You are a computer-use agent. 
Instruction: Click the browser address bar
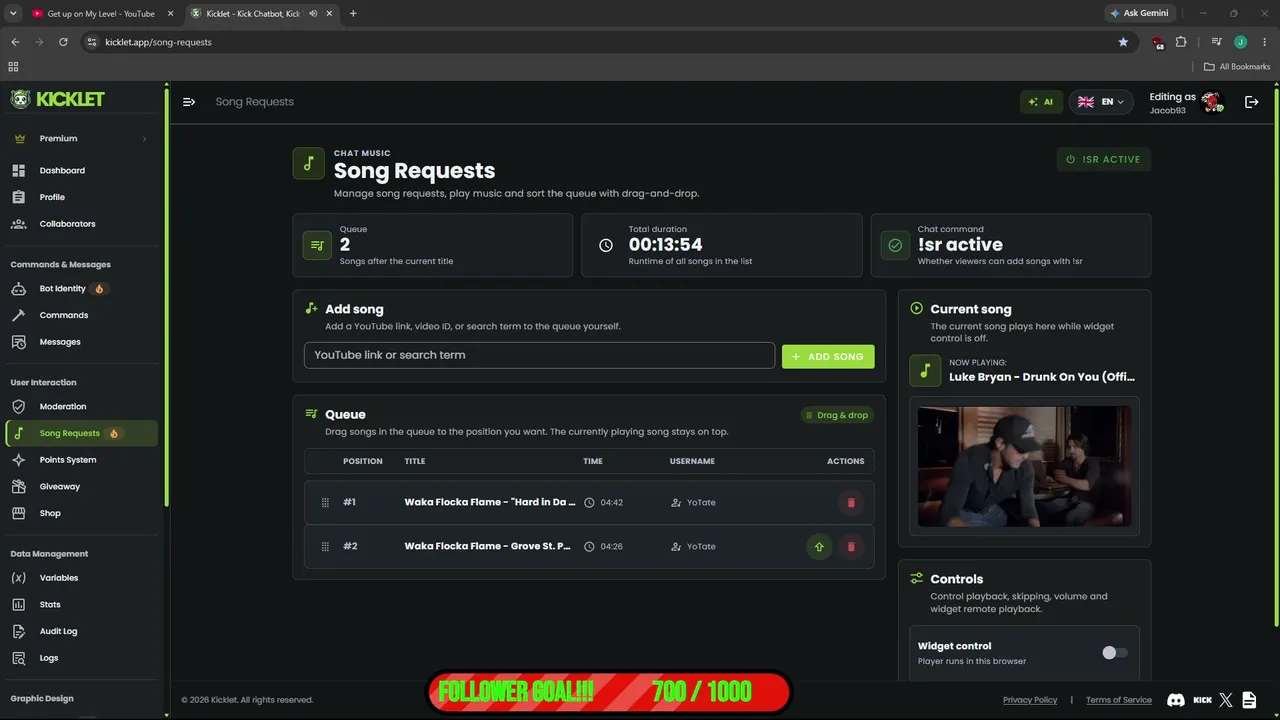(x=600, y=42)
